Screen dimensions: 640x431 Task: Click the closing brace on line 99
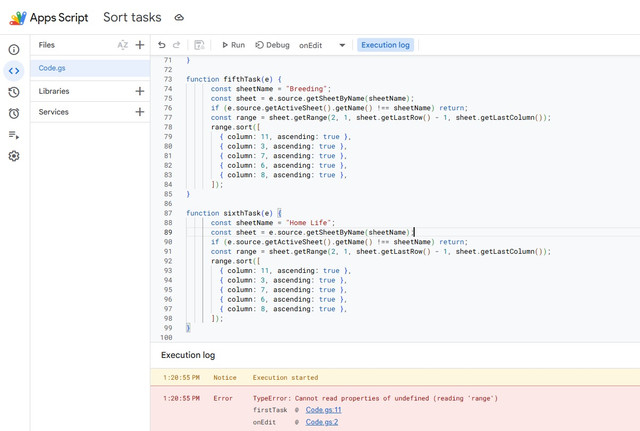click(x=188, y=328)
